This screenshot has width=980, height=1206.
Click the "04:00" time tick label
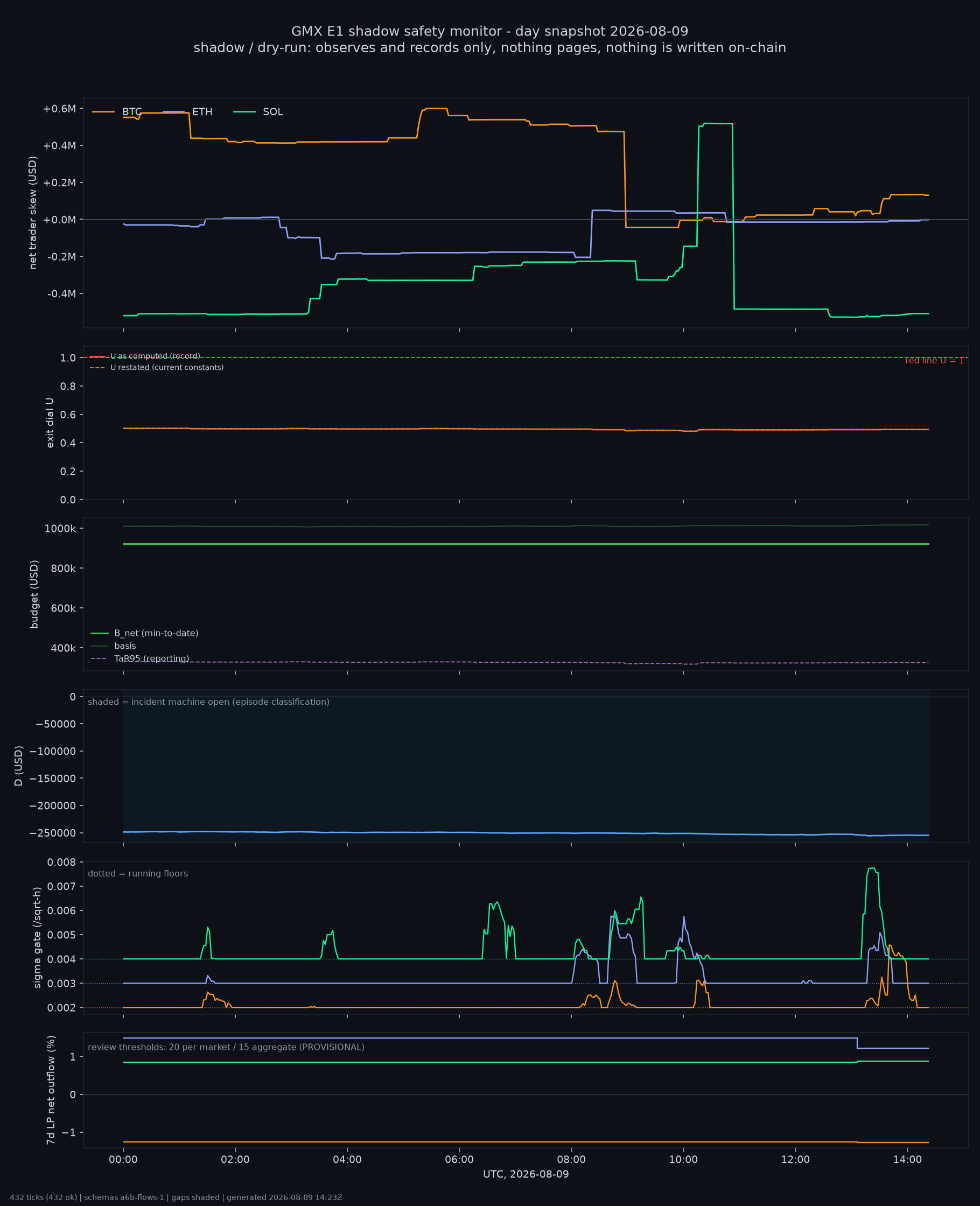click(x=347, y=1160)
